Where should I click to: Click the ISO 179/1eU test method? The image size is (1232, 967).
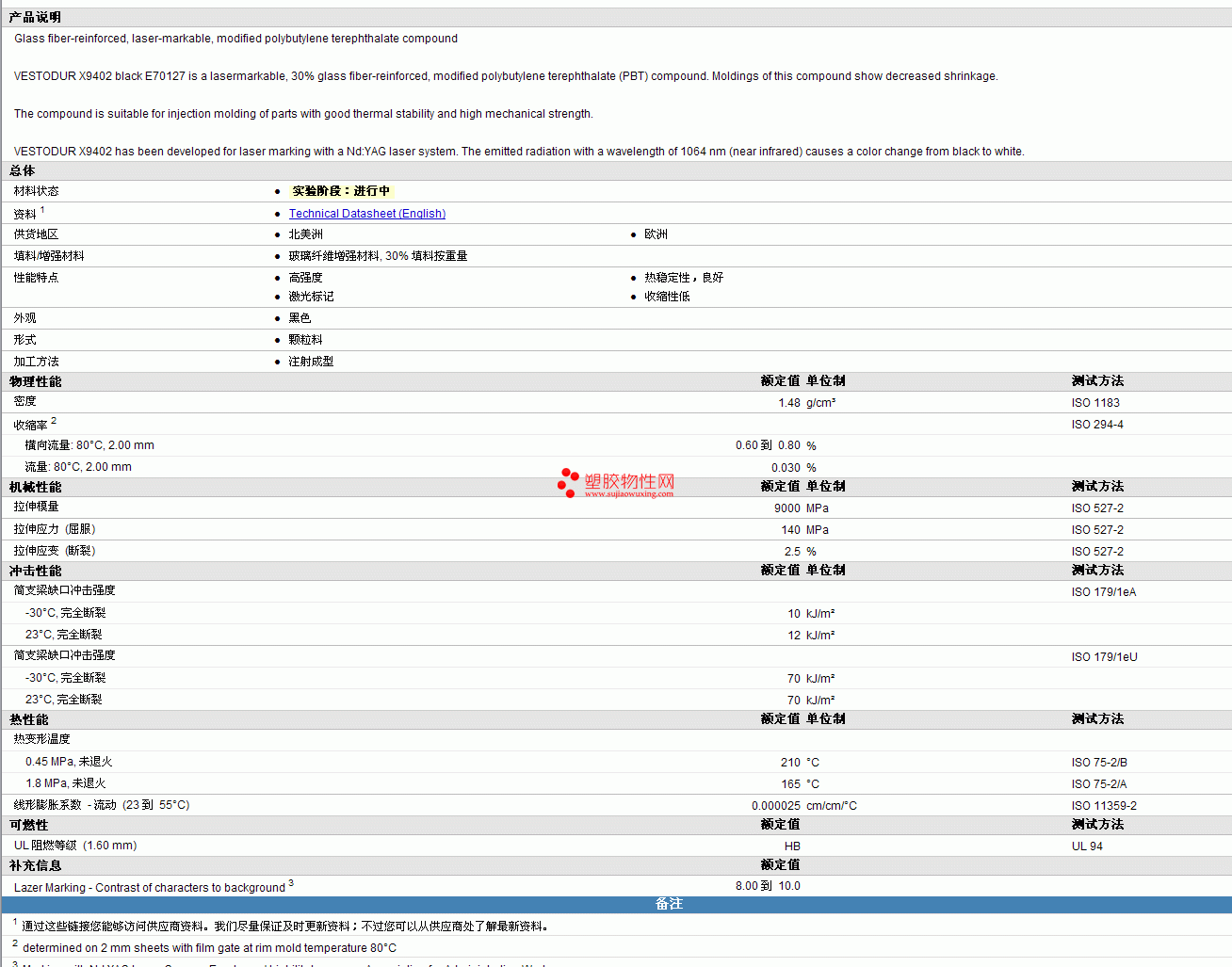pyautogui.click(x=1104, y=657)
